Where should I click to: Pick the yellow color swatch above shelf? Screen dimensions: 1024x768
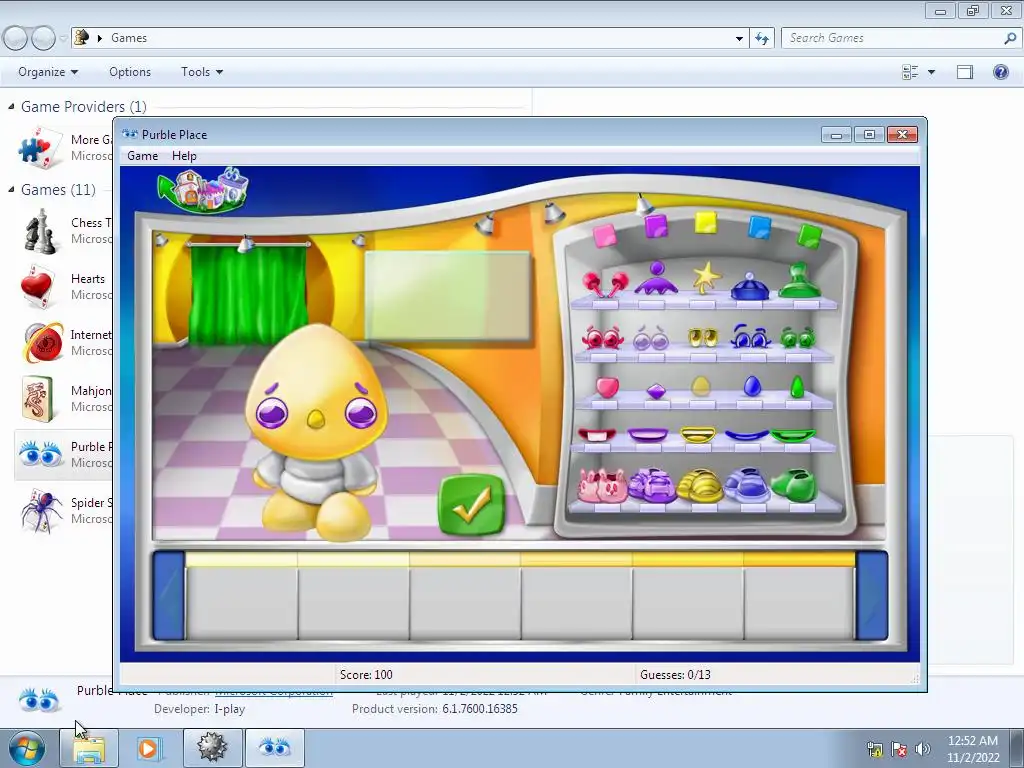click(x=705, y=223)
